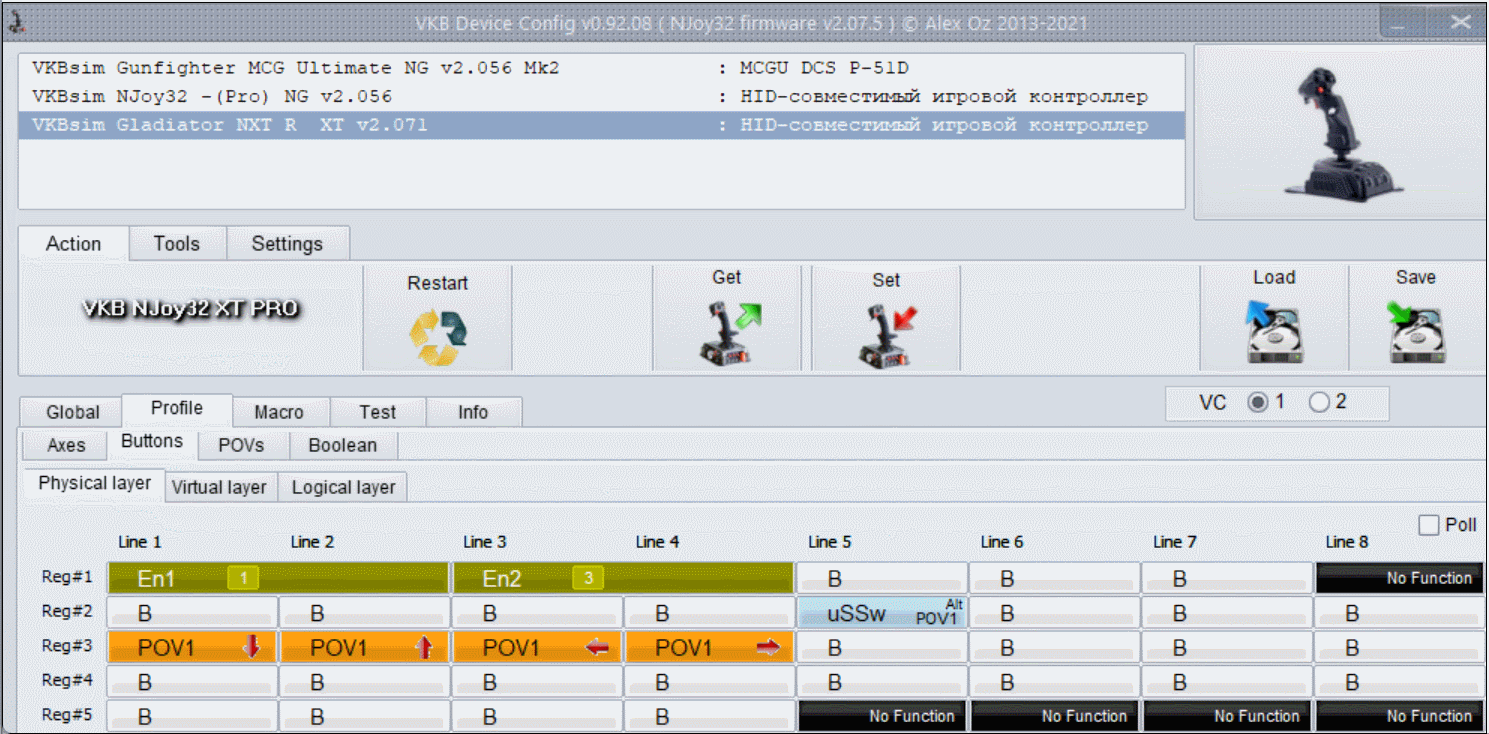This screenshot has width=1489, height=734.
Task: Click the Set joystick icon with red arrow
Action: (888, 334)
